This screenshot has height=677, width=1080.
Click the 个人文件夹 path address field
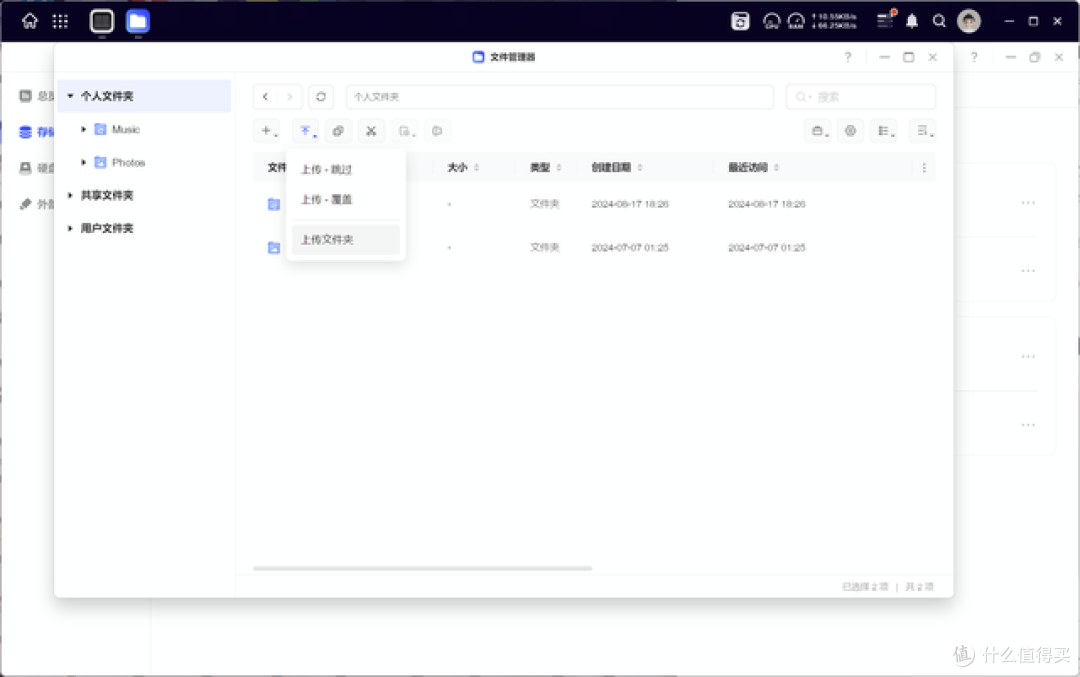click(560, 96)
